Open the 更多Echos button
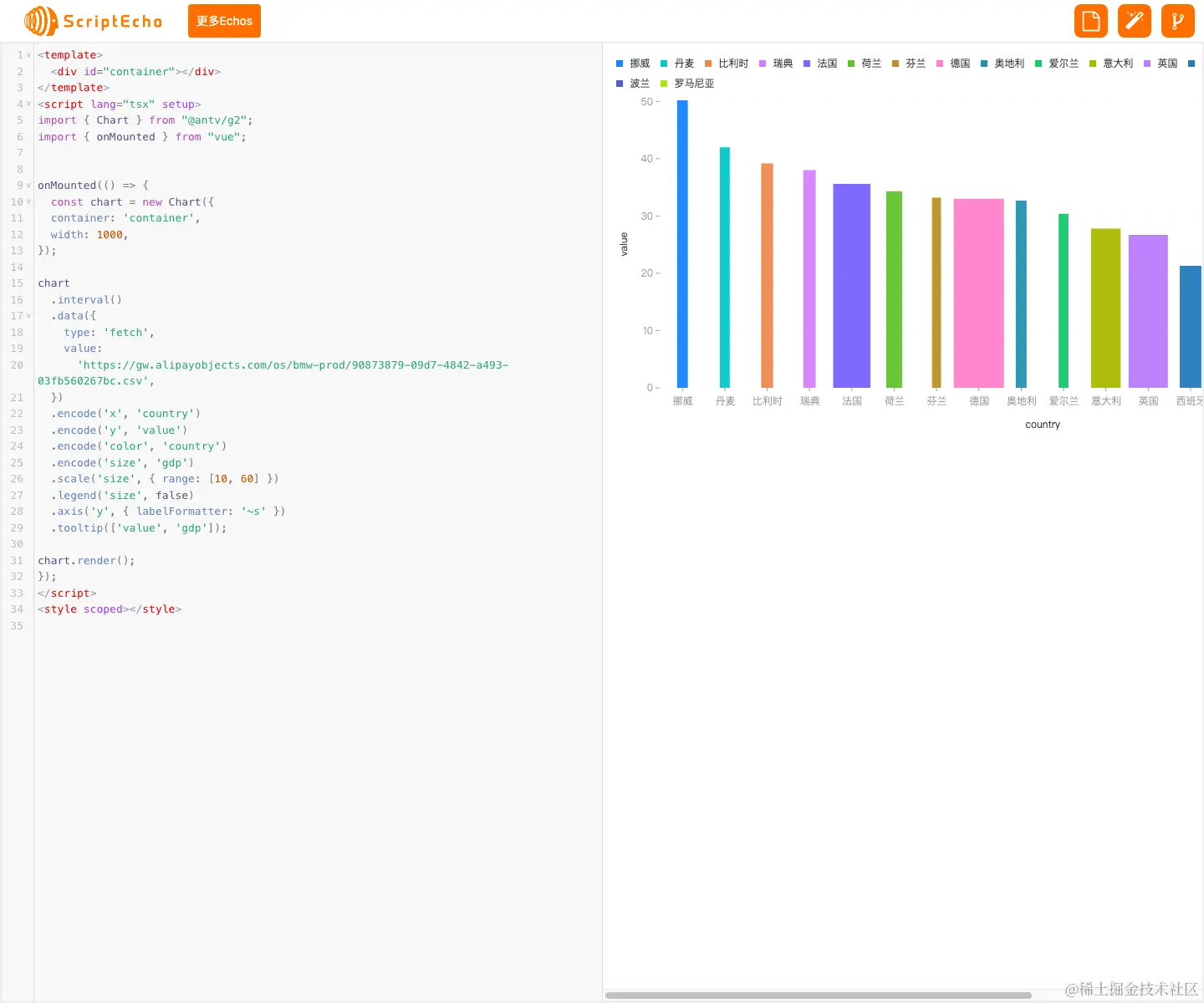 point(224,21)
